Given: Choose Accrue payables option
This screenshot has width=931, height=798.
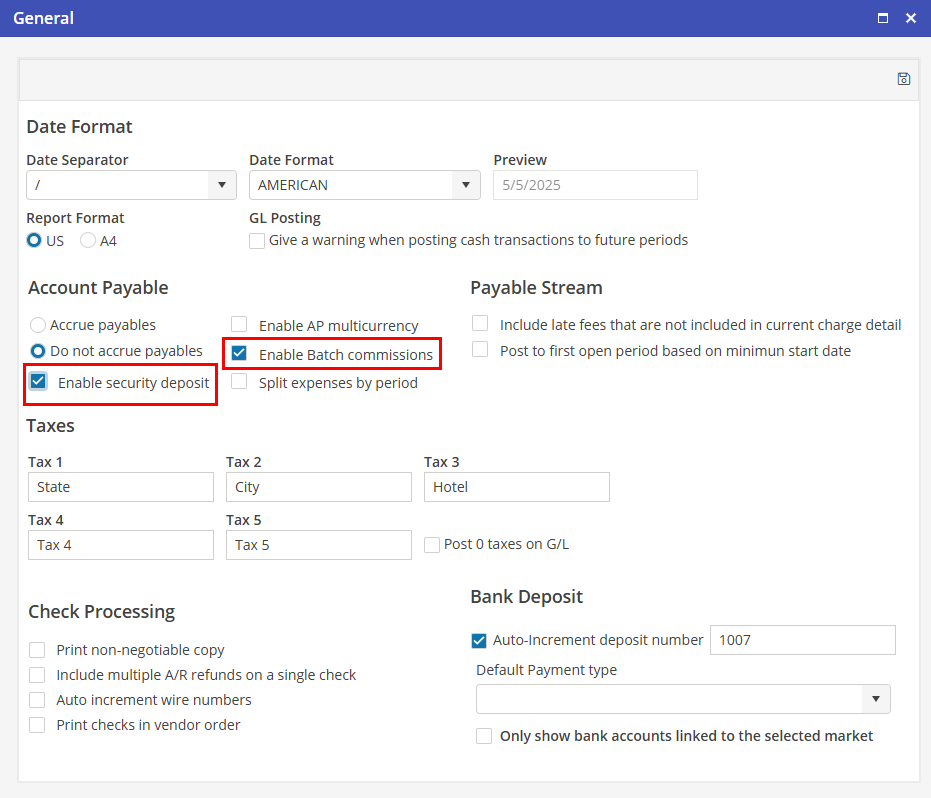Looking at the screenshot, I should click(x=38, y=325).
